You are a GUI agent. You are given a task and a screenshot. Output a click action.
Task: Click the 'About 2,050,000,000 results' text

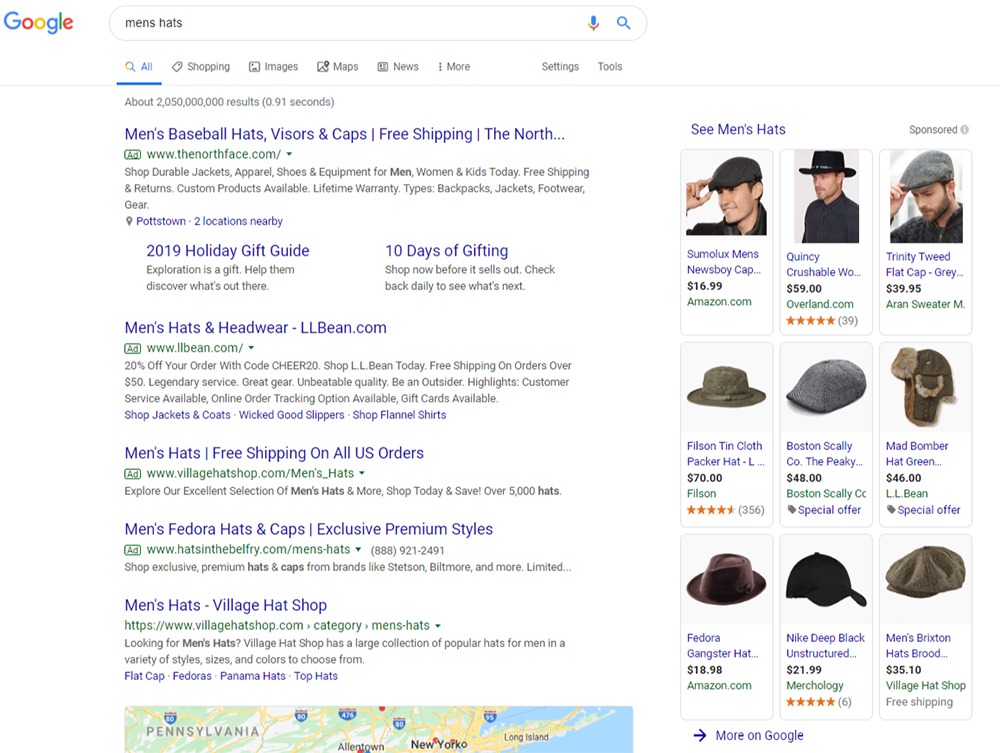(x=229, y=102)
